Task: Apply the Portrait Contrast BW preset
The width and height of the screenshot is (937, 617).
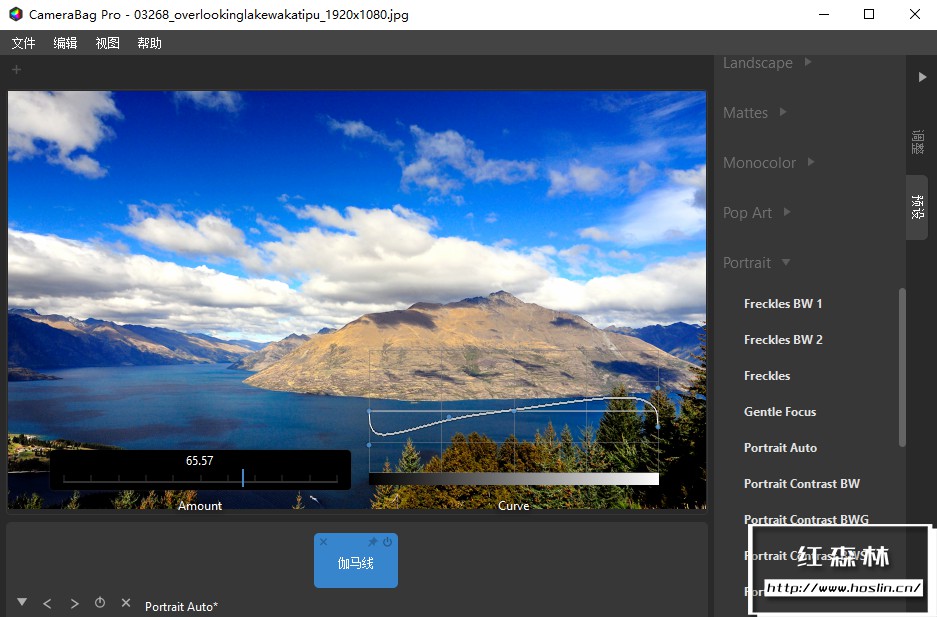Action: [802, 483]
